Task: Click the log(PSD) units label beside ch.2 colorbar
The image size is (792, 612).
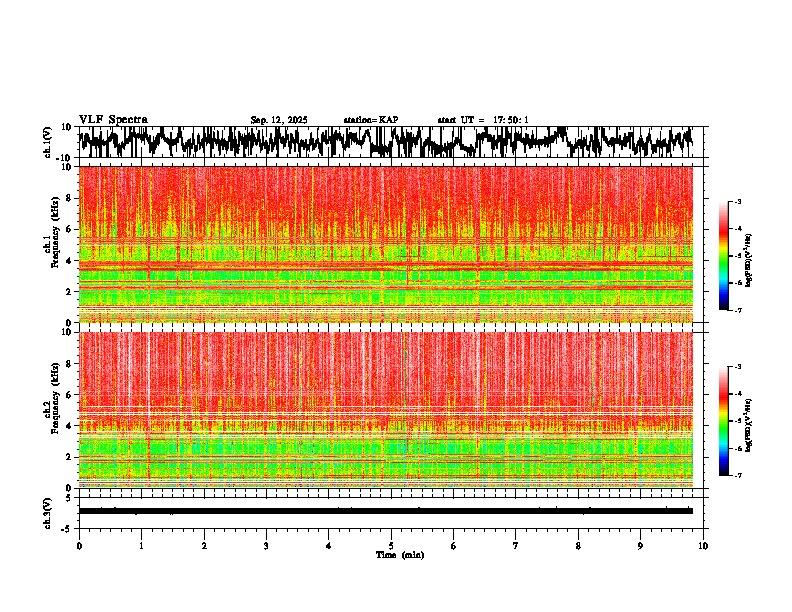Action: coord(749,424)
